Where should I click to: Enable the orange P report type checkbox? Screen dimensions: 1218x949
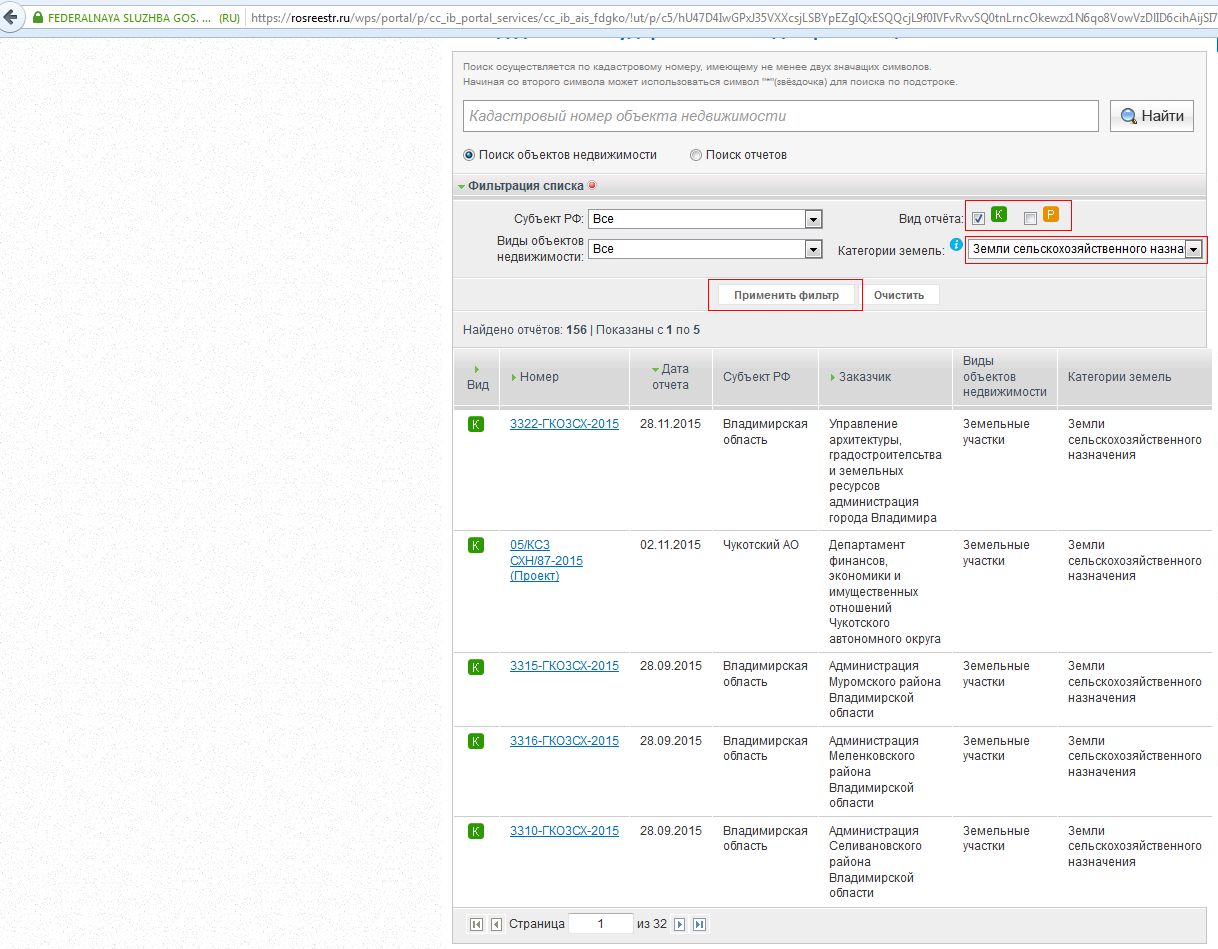click(1030, 219)
